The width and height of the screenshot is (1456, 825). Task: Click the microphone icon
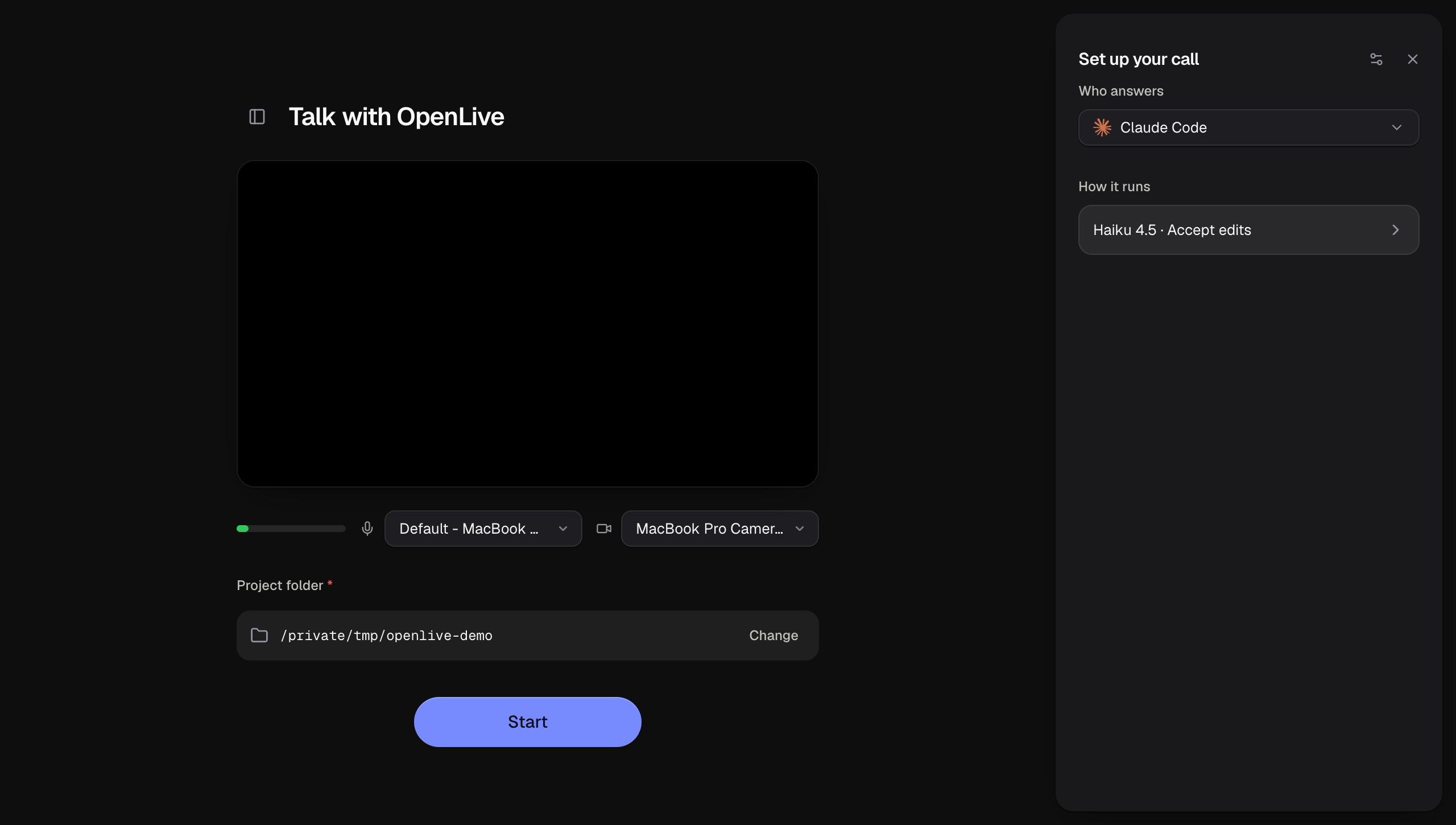tap(367, 529)
